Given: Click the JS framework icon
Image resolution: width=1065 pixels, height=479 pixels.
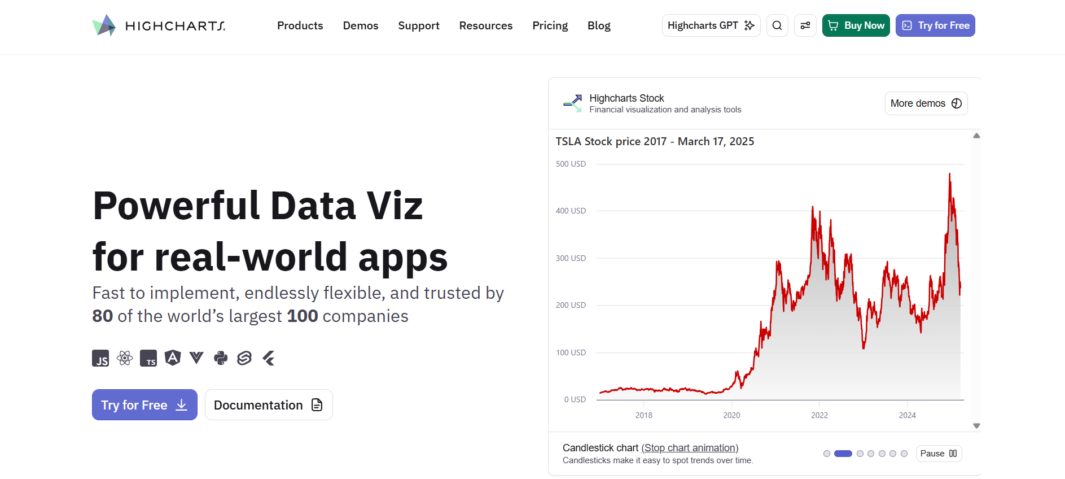Looking at the screenshot, I should coord(101,359).
